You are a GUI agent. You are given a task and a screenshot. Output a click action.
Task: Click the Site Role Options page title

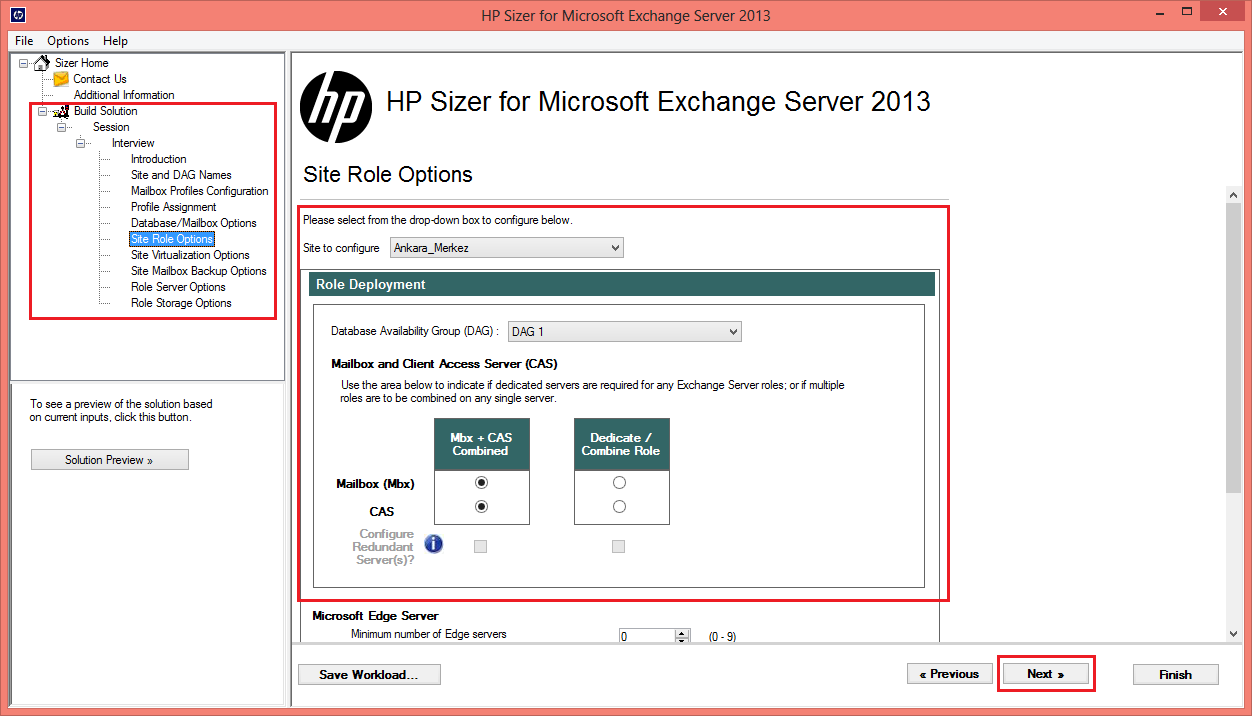[x=388, y=174]
